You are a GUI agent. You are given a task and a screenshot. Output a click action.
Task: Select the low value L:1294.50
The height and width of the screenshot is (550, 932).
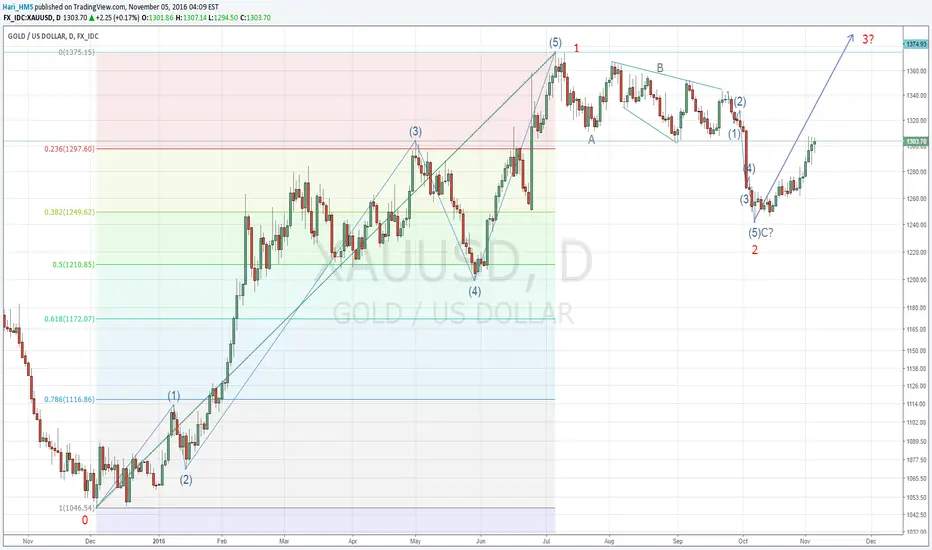[x=223, y=18]
